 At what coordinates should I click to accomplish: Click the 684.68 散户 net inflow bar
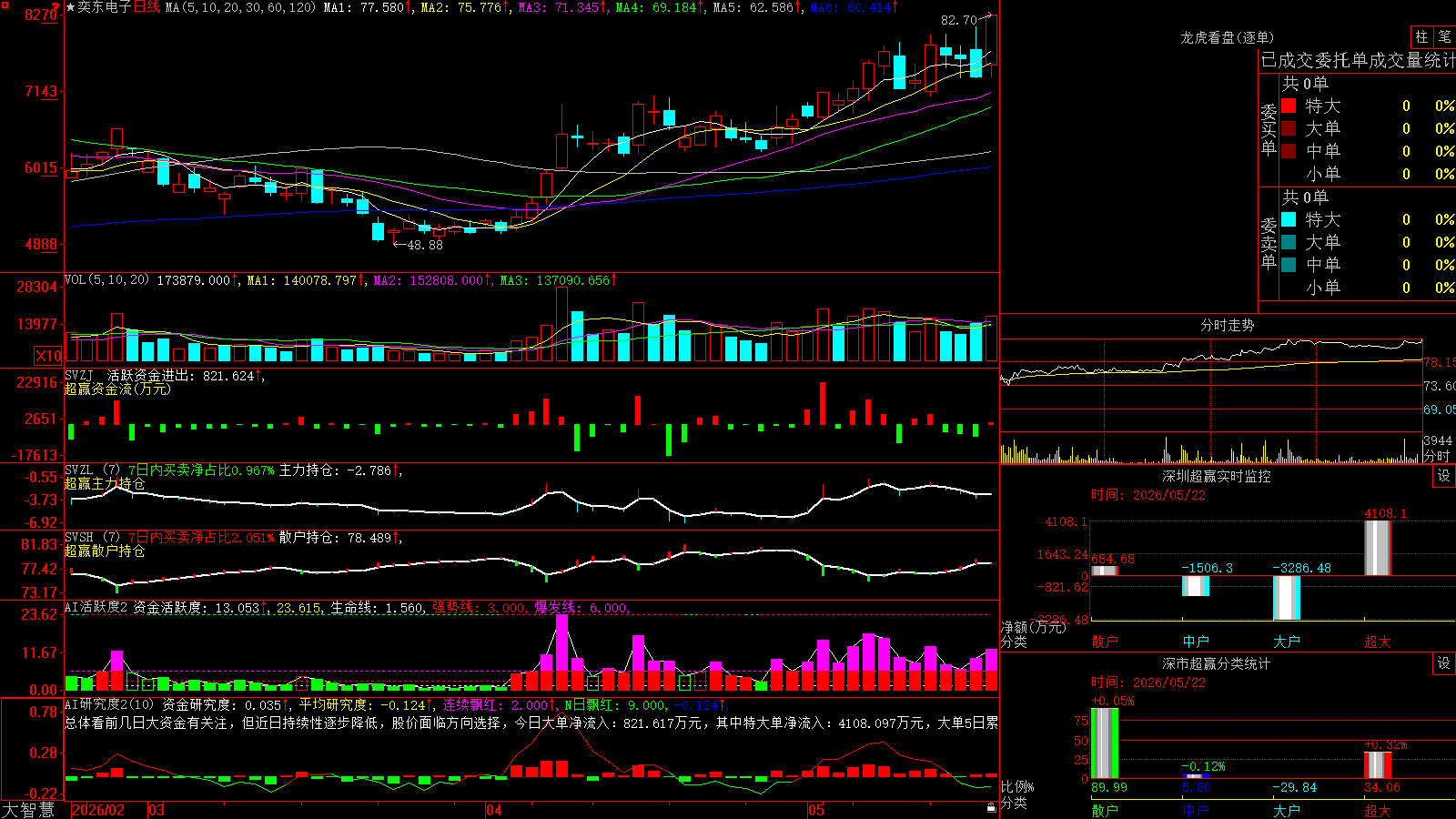pos(1105,571)
